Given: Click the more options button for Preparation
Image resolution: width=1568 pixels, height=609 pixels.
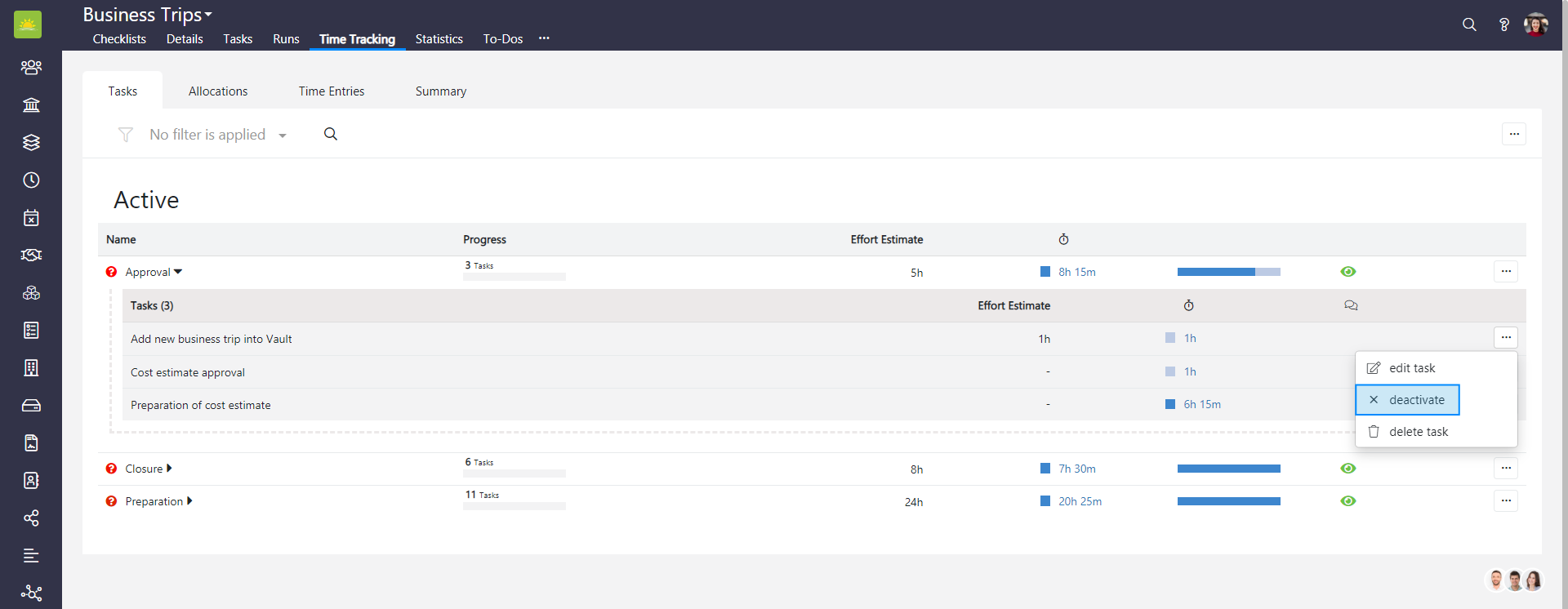Looking at the screenshot, I should (1505, 501).
